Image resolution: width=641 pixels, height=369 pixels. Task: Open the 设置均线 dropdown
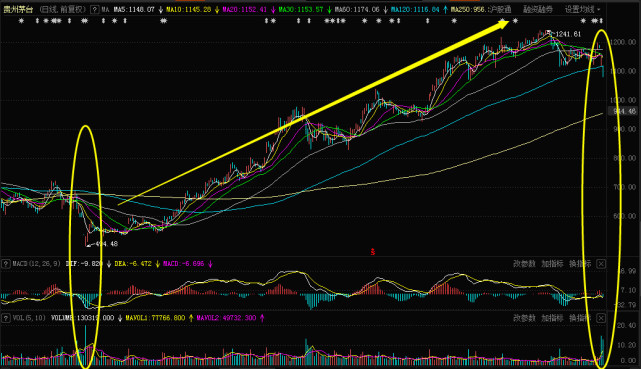(583, 9)
